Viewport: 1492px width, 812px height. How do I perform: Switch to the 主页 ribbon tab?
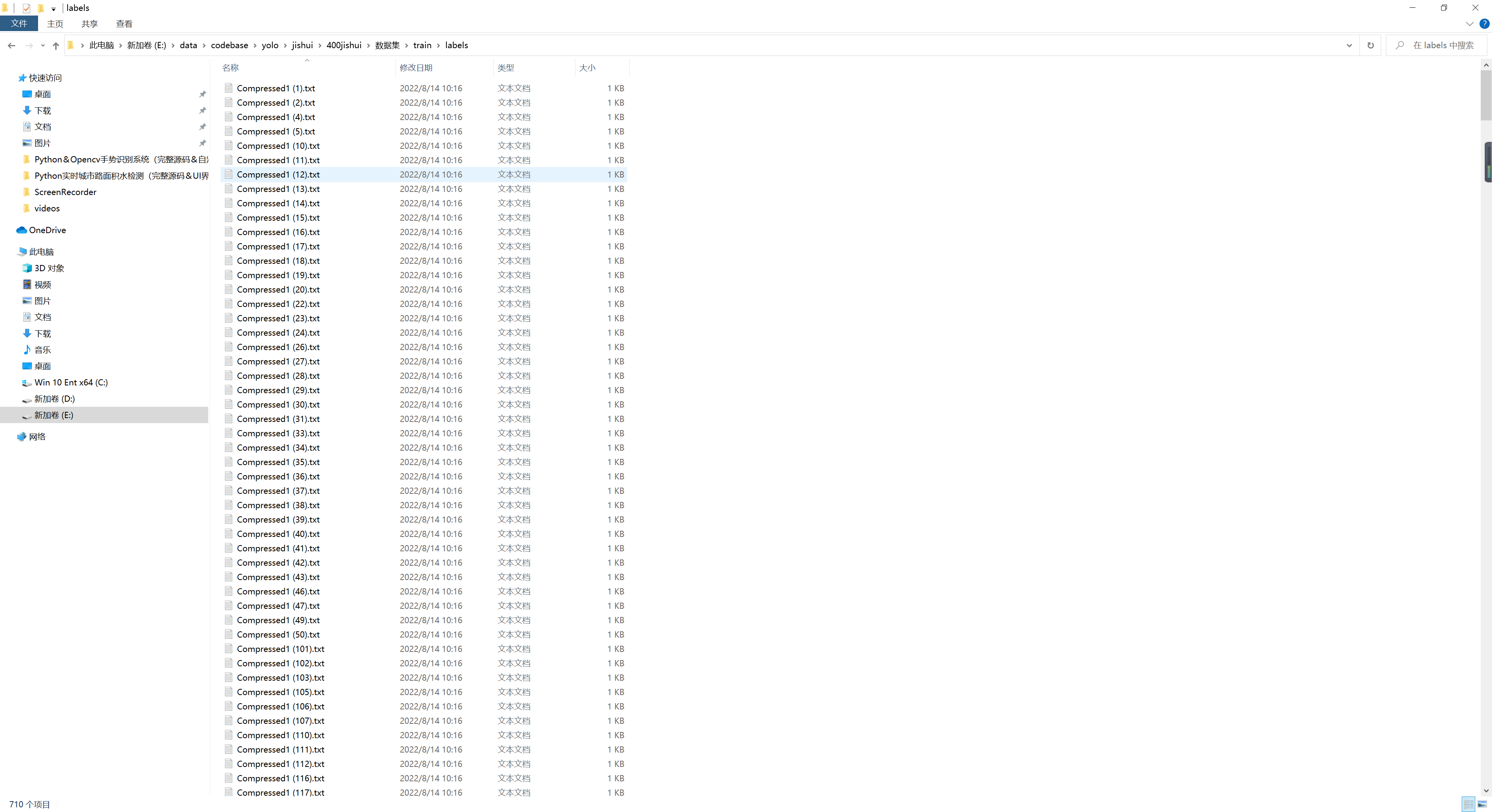[x=55, y=24]
